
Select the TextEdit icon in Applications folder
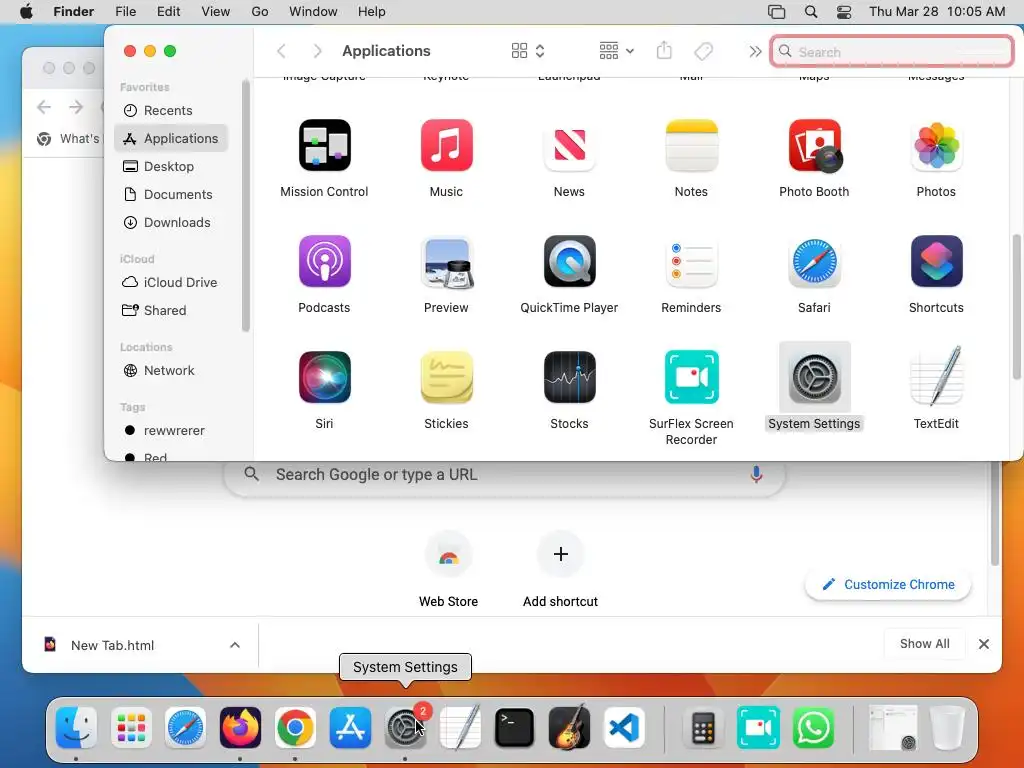936,377
